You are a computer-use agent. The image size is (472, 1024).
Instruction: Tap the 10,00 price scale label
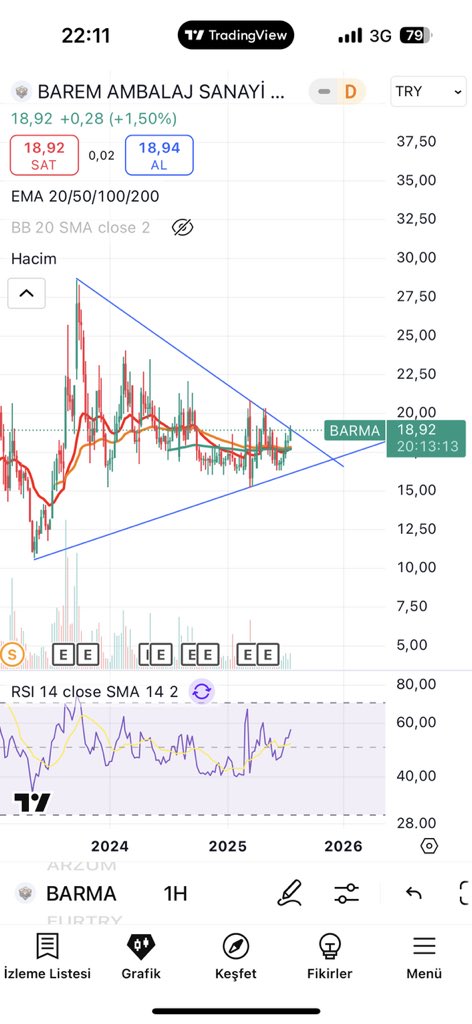417,568
